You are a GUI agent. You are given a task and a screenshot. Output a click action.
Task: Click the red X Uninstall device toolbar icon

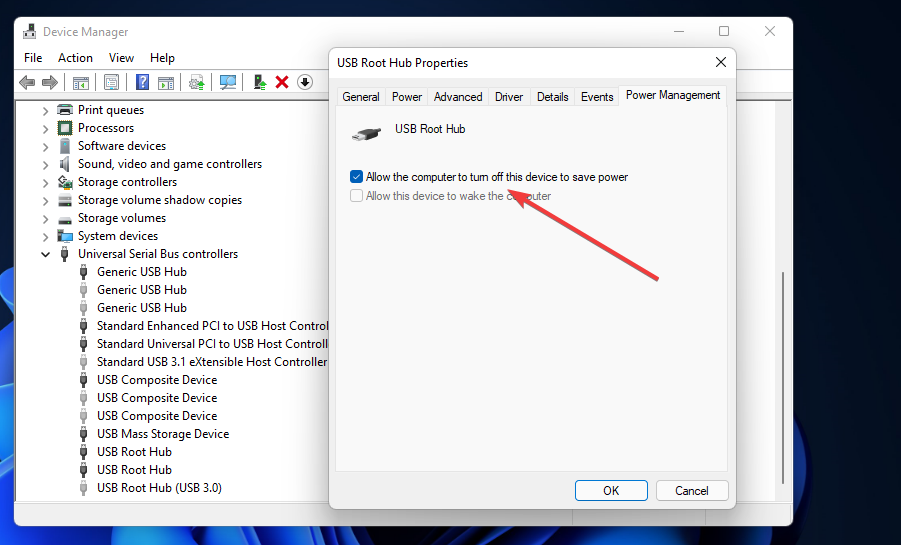coord(282,82)
